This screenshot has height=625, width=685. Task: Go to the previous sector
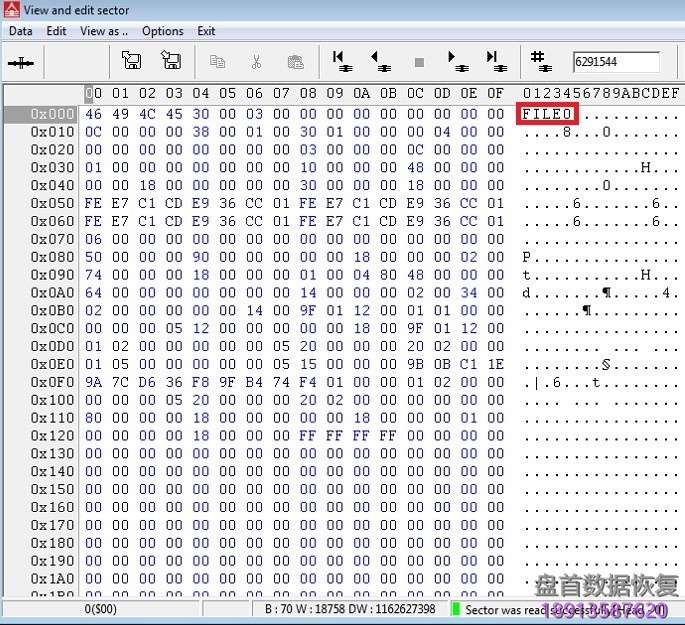tap(381, 61)
